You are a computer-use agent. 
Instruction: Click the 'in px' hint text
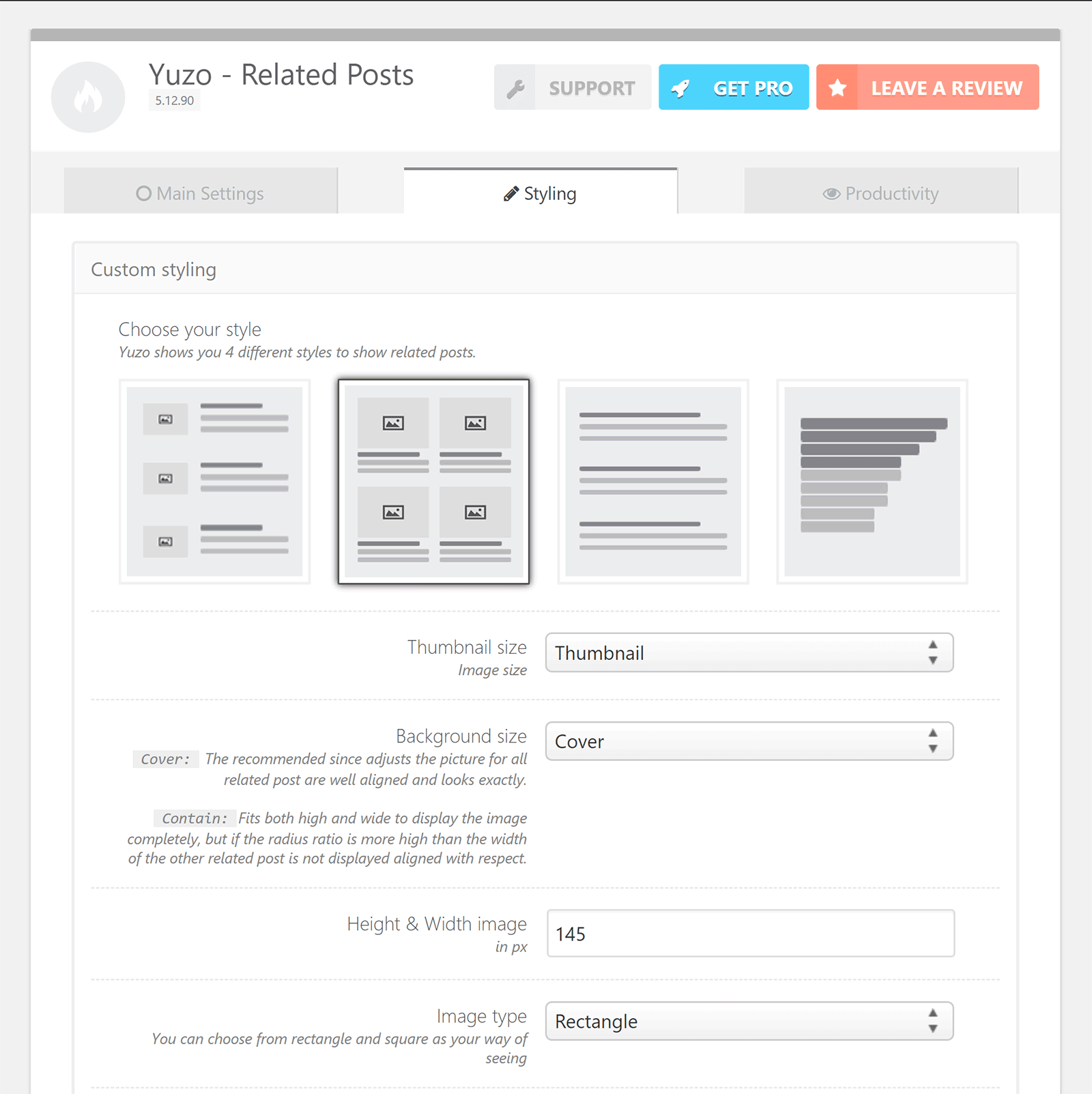511,947
